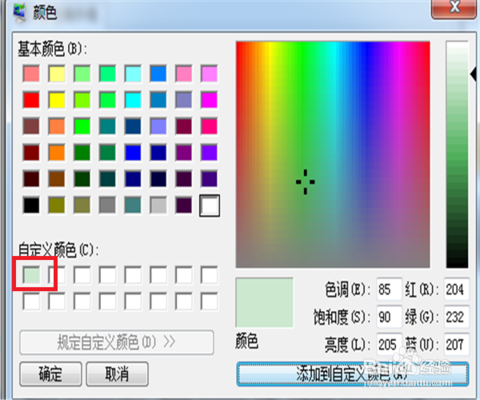Click the Green (绿) value field
The image size is (480, 400).
click(456, 317)
